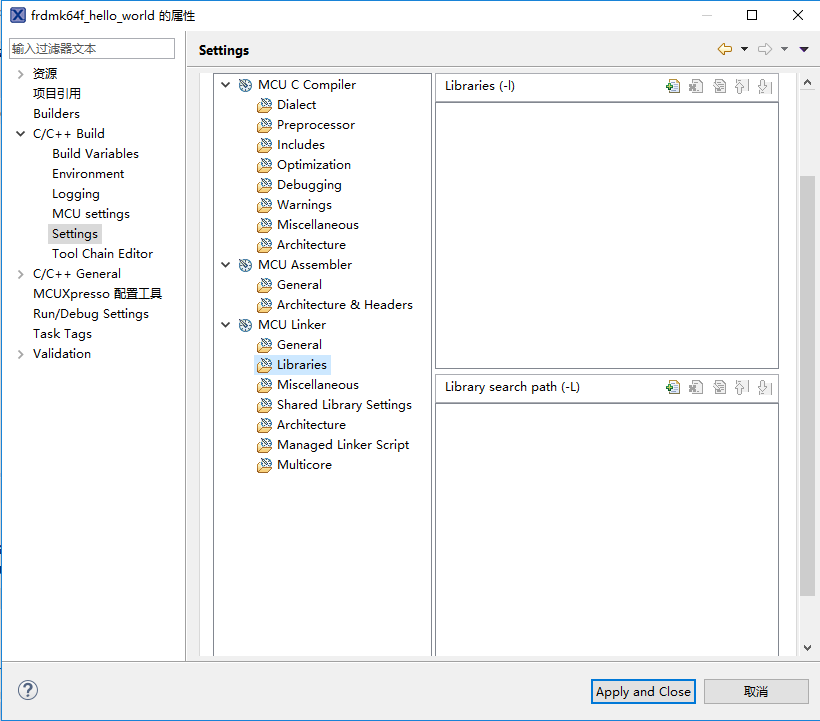This screenshot has width=820, height=721.
Task: Click the filter text input field
Action: click(92, 48)
